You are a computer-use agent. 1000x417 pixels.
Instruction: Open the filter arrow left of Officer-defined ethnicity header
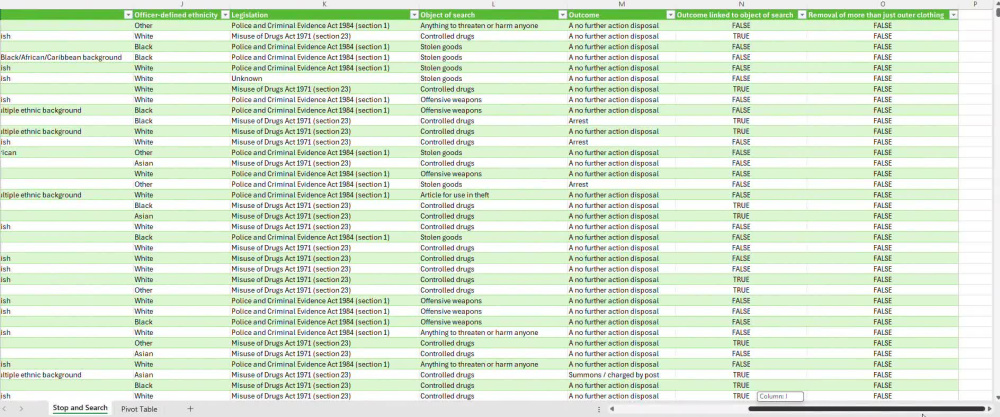click(128, 15)
